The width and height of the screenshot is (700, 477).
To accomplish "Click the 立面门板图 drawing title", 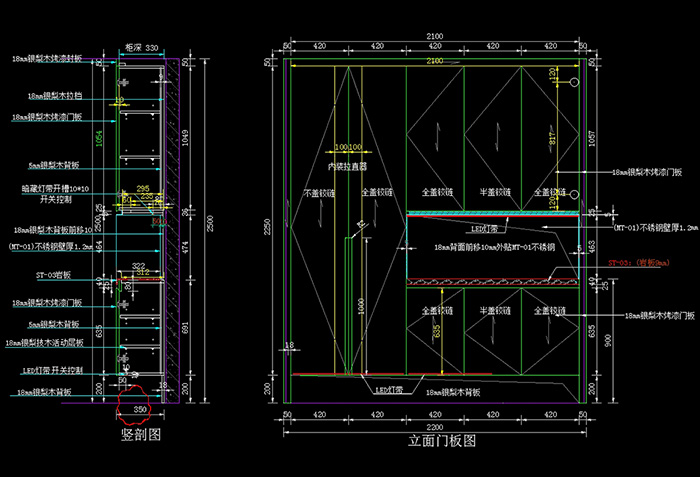I will tap(441, 439).
